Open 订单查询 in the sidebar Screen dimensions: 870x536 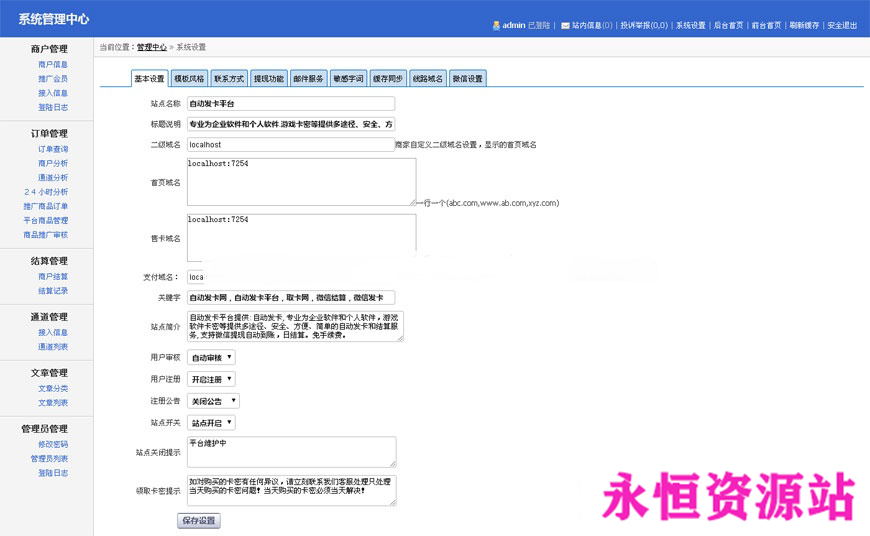53,149
